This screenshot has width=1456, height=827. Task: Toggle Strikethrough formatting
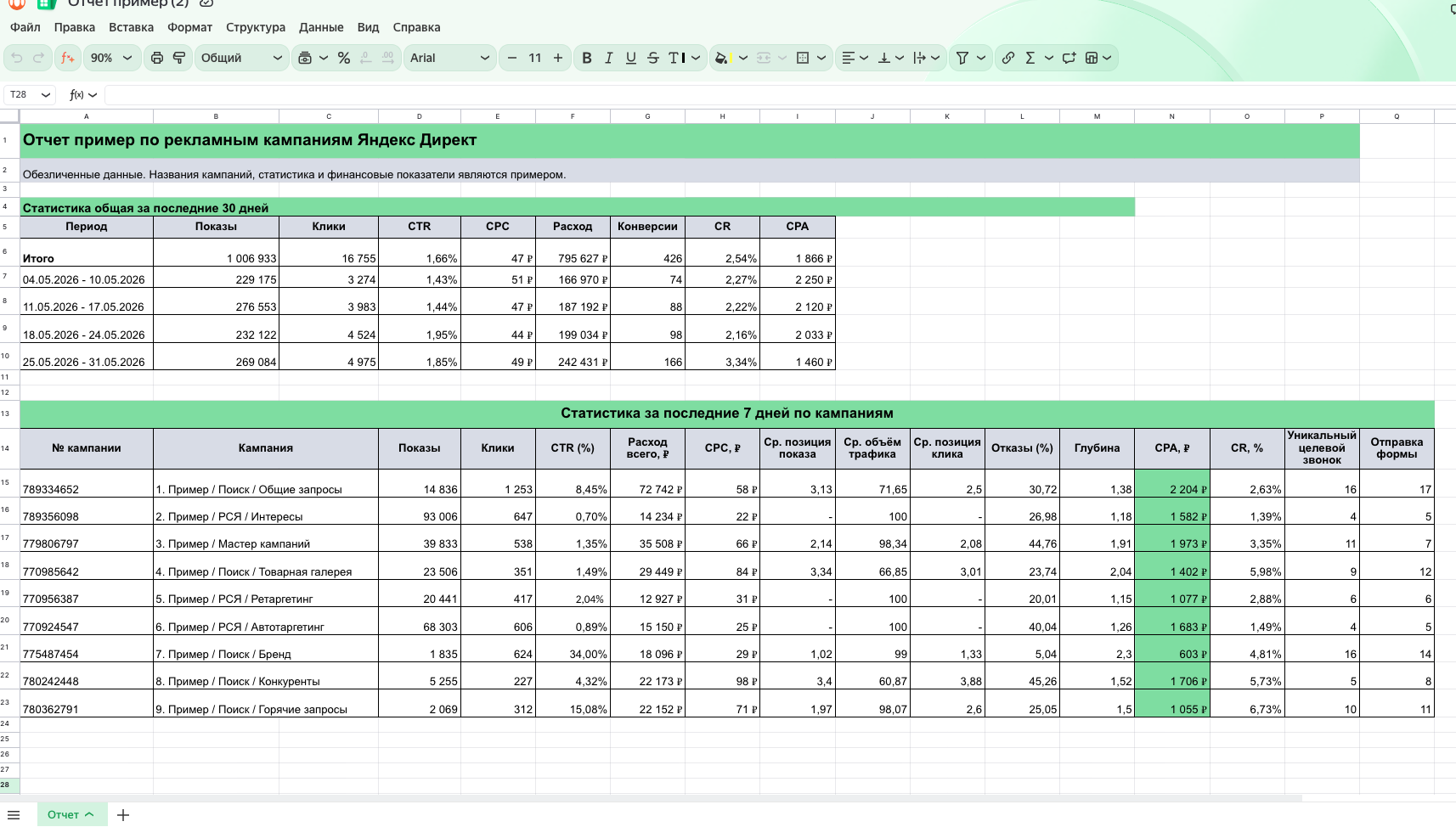653,58
